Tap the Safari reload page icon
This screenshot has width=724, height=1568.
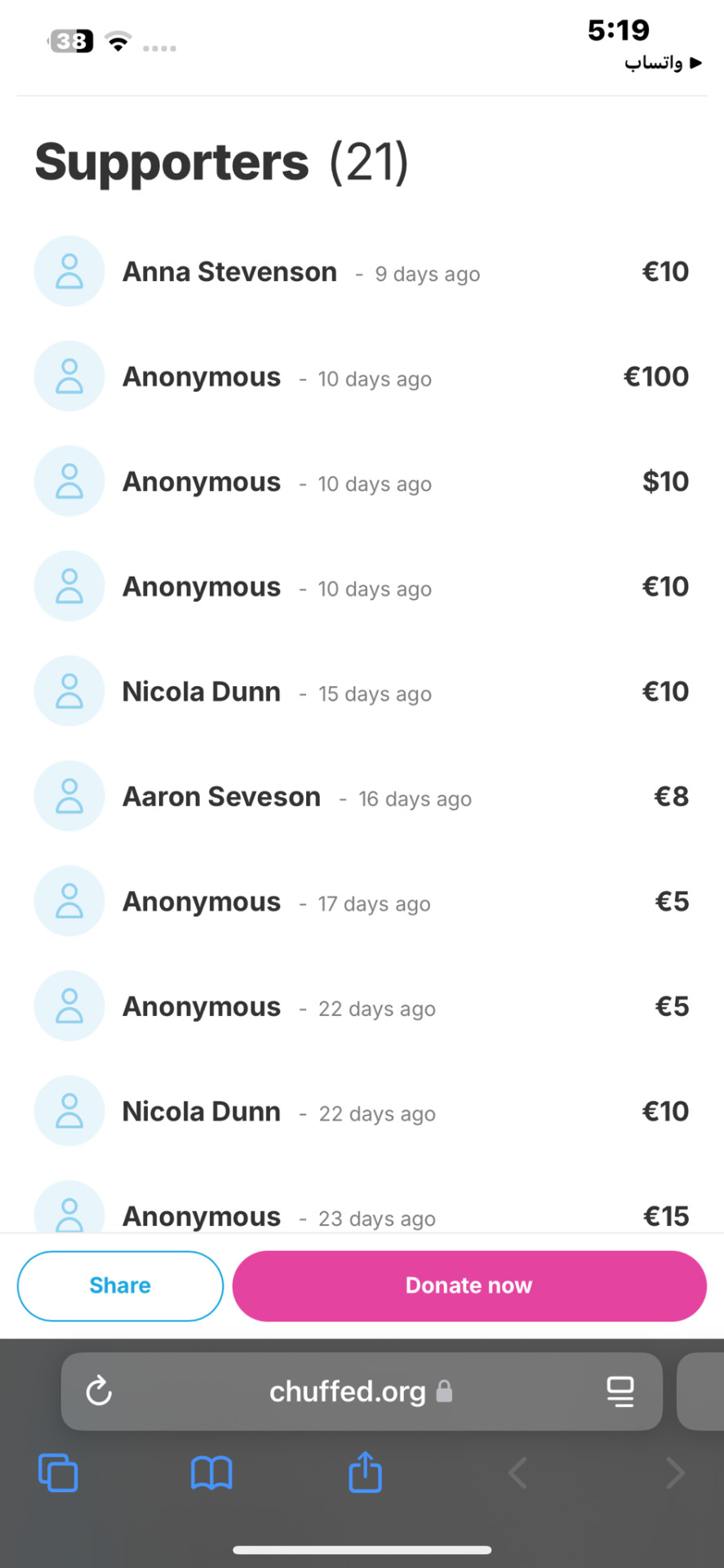tap(99, 1391)
